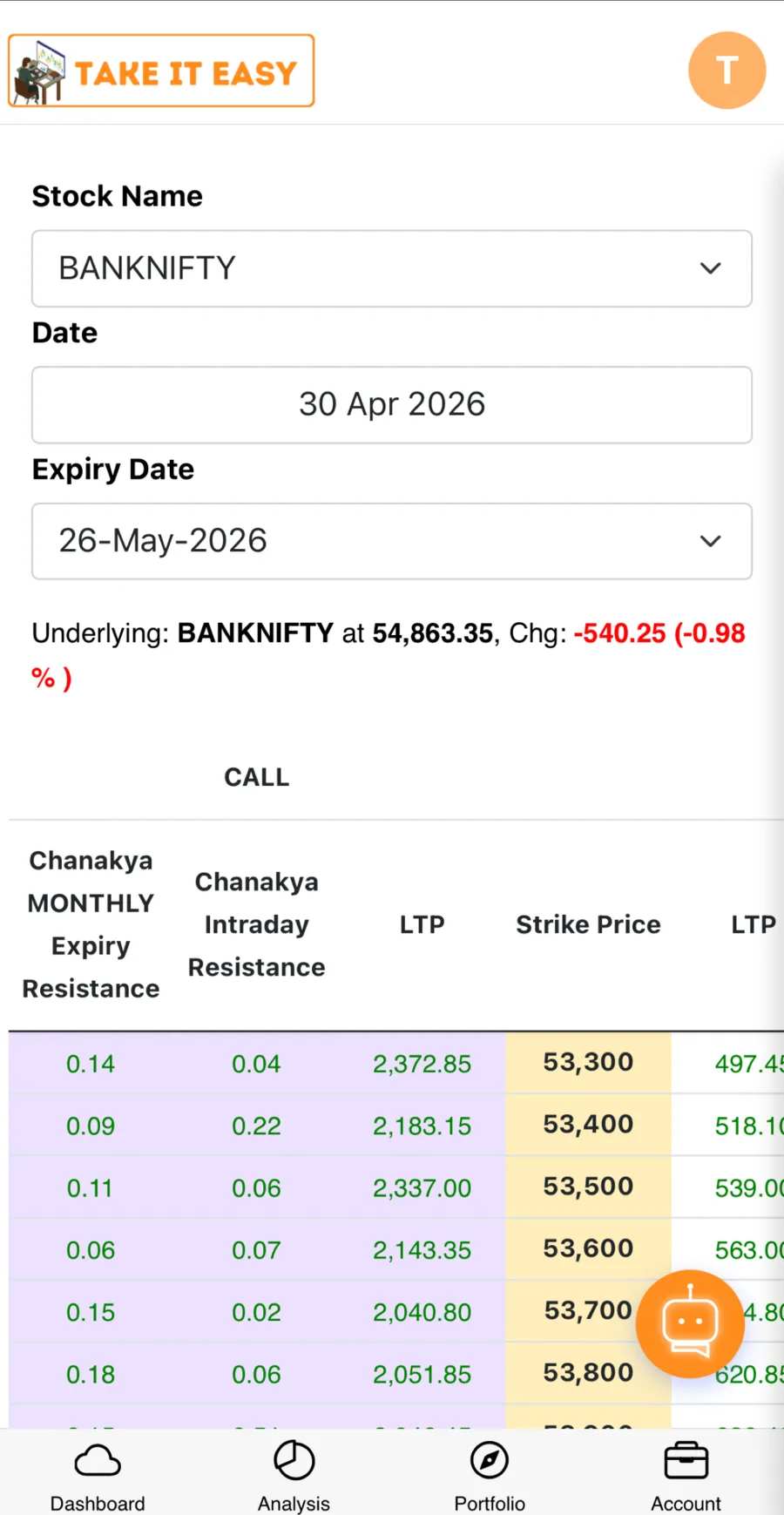Click monthly resistance value 0.15
Viewport: 784px width, 1515px height.
[91, 1312]
